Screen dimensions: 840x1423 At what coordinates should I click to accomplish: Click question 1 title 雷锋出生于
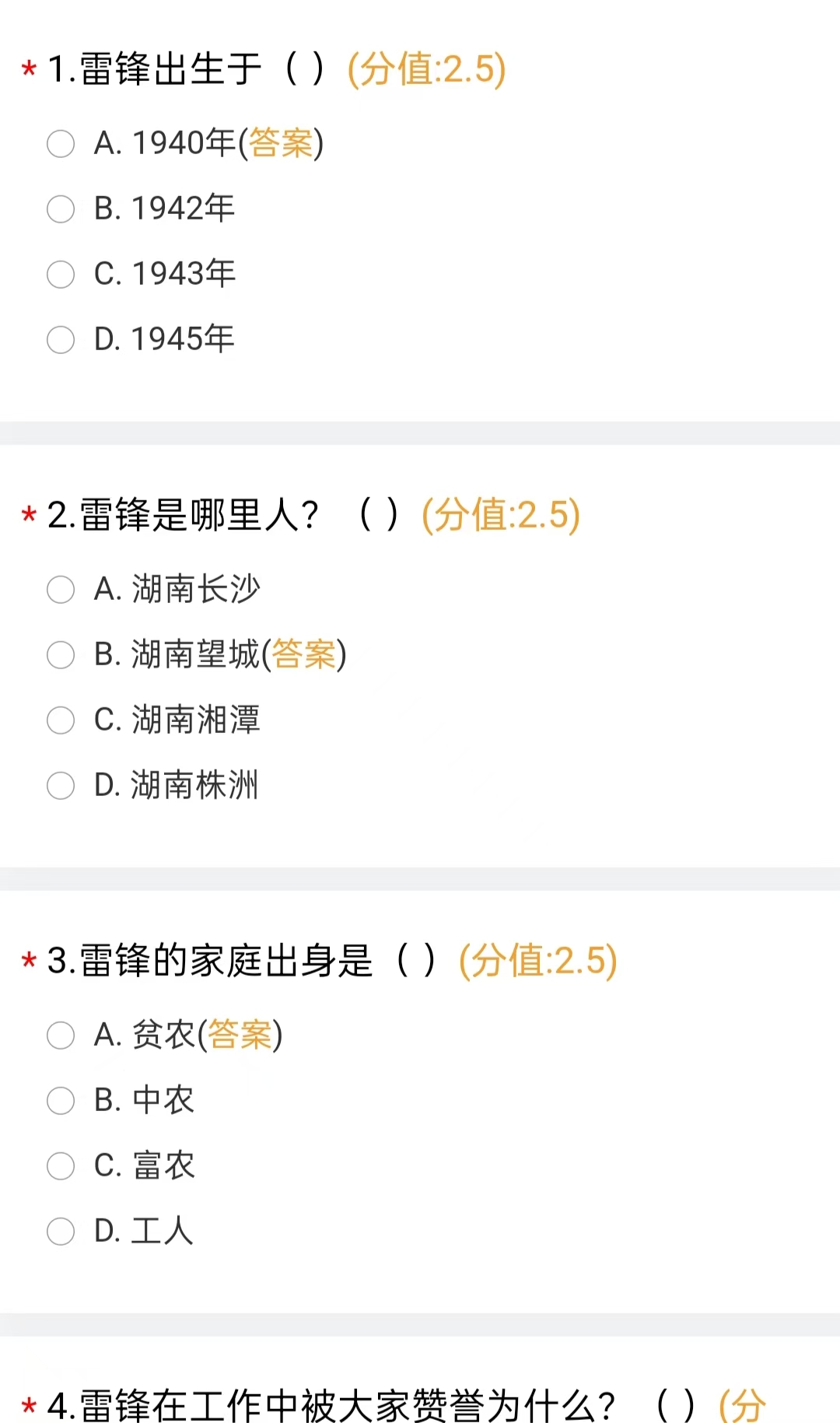pyautogui.click(x=171, y=69)
